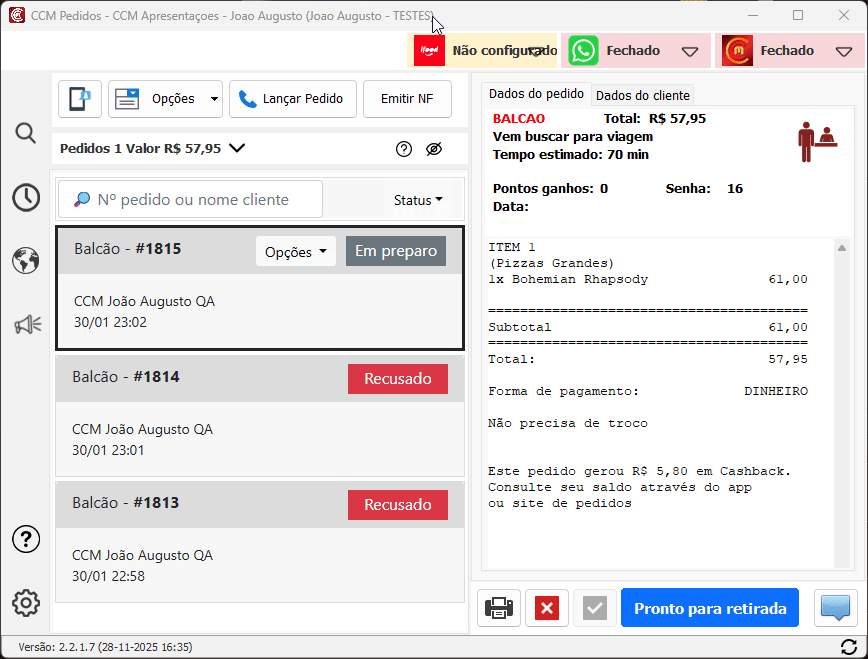Click the Lançar Pedido button
The height and width of the screenshot is (659, 868).
coord(291,99)
